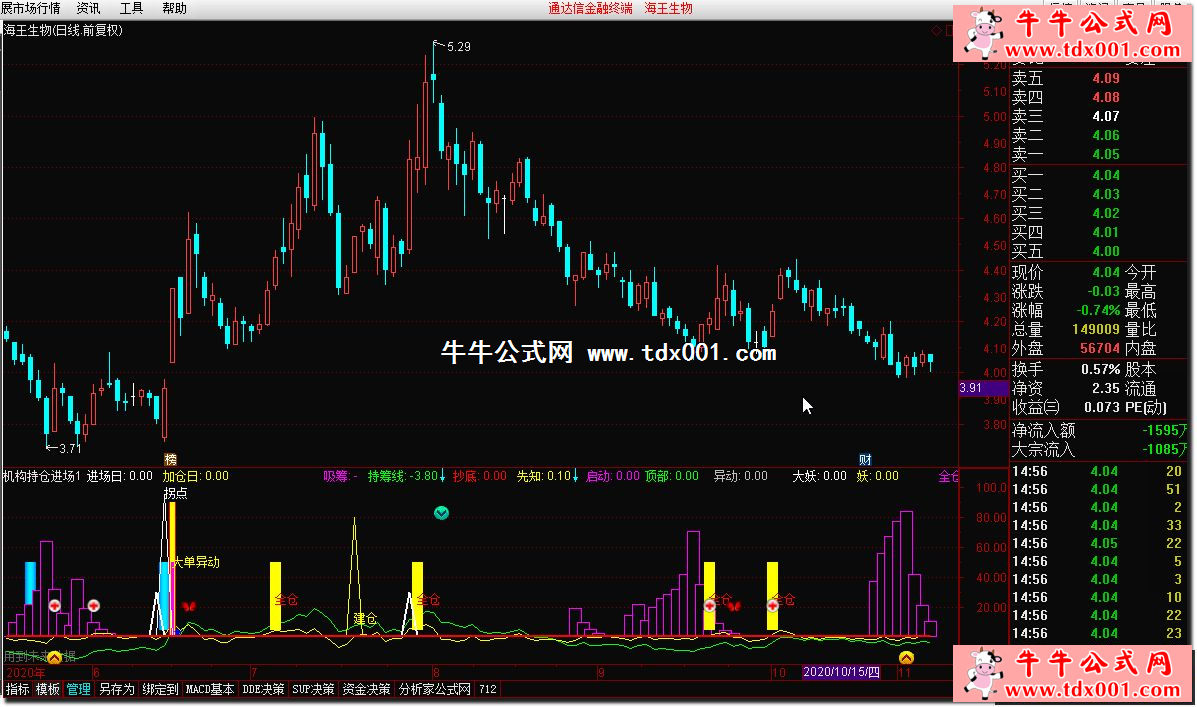Click the 3.71 low price label
The height and width of the screenshot is (707, 1197).
tap(69, 448)
